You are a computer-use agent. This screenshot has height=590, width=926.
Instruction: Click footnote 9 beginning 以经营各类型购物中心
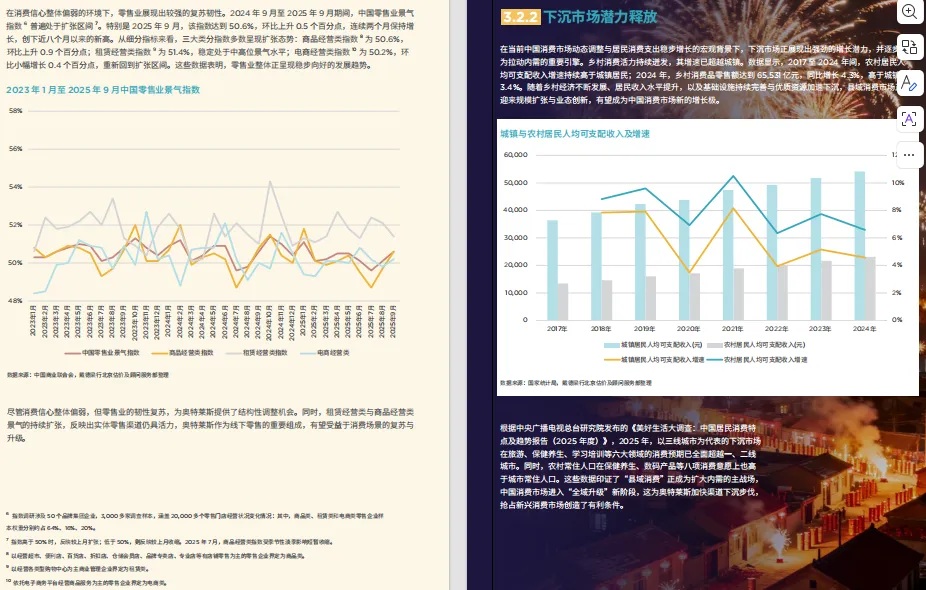coord(77,569)
